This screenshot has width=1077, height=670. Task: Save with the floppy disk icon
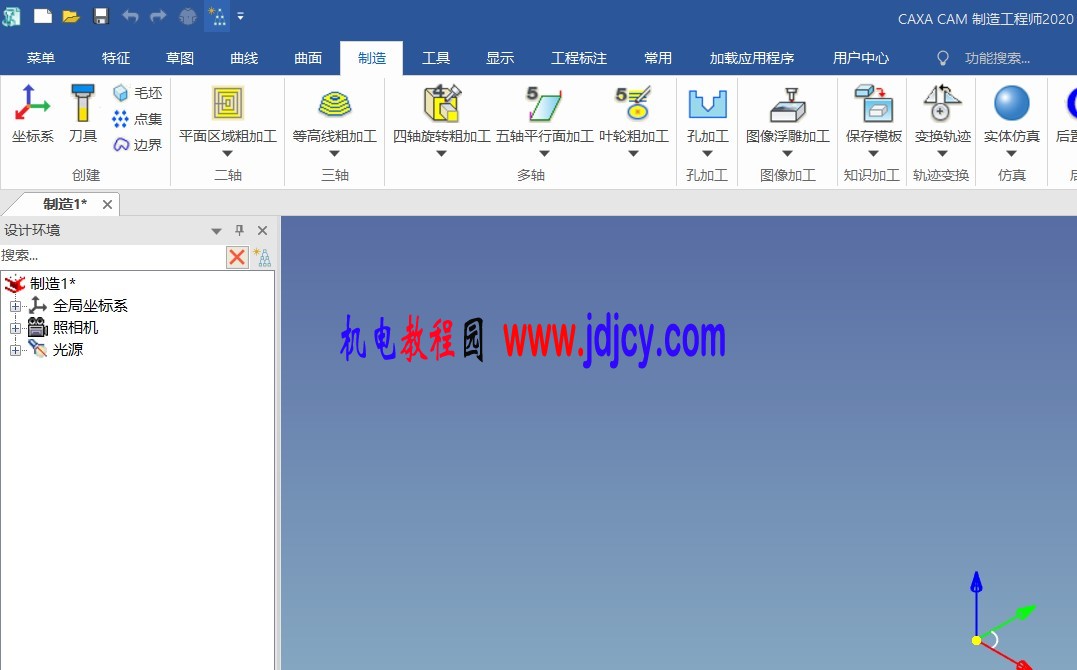pyautogui.click(x=101, y=15)
